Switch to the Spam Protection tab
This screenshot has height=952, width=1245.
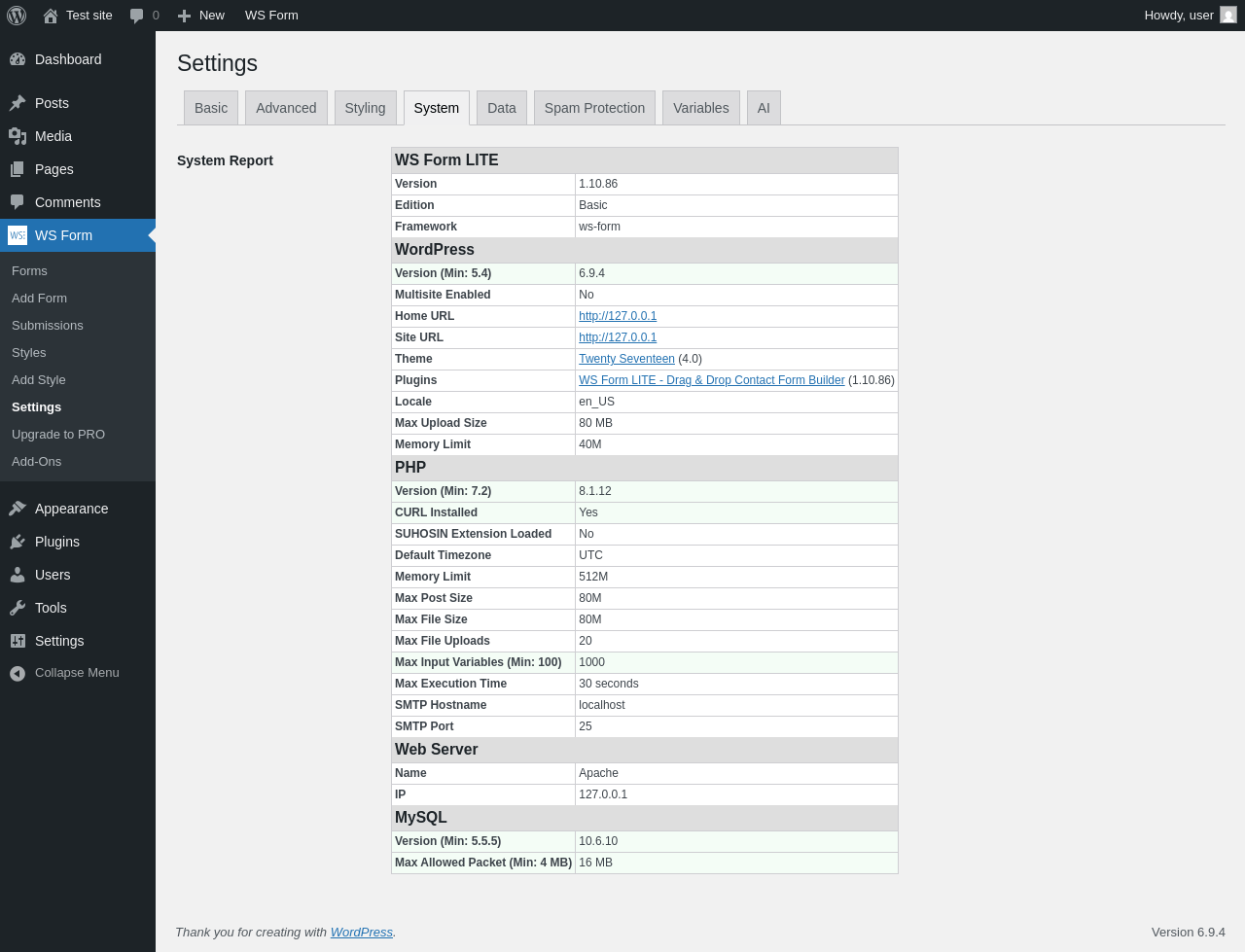(x=594, y=108)
